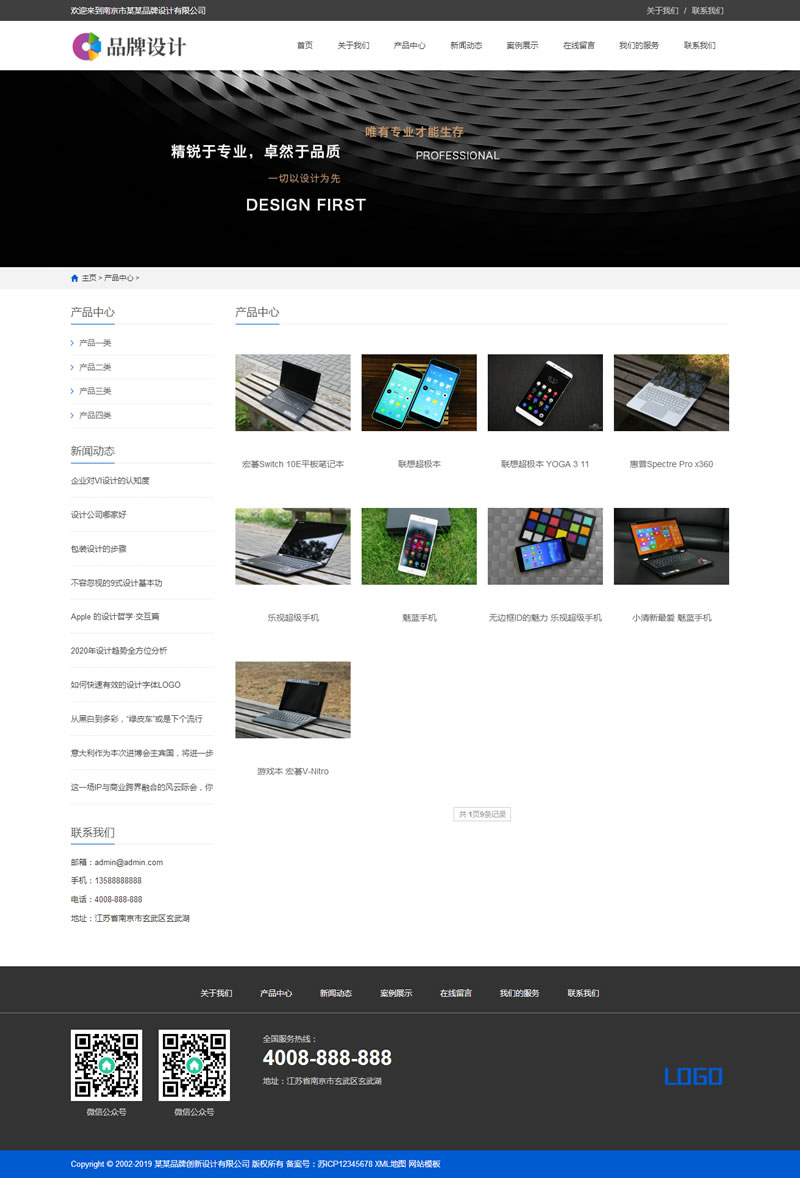Viewport: 800px width, 1178px height.
Task: Open the 惠普Spectre Pro x360 product image
Action: pyautogui.click(x=671, y=392)
